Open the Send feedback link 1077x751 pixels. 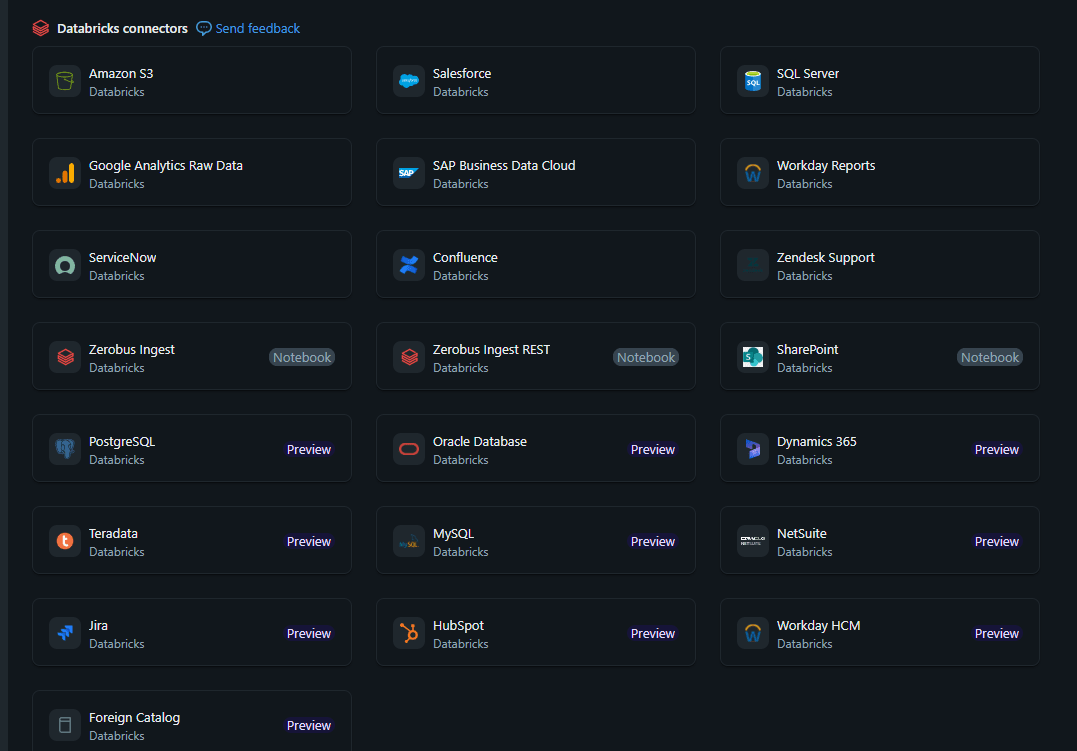(x=258, y=28)
